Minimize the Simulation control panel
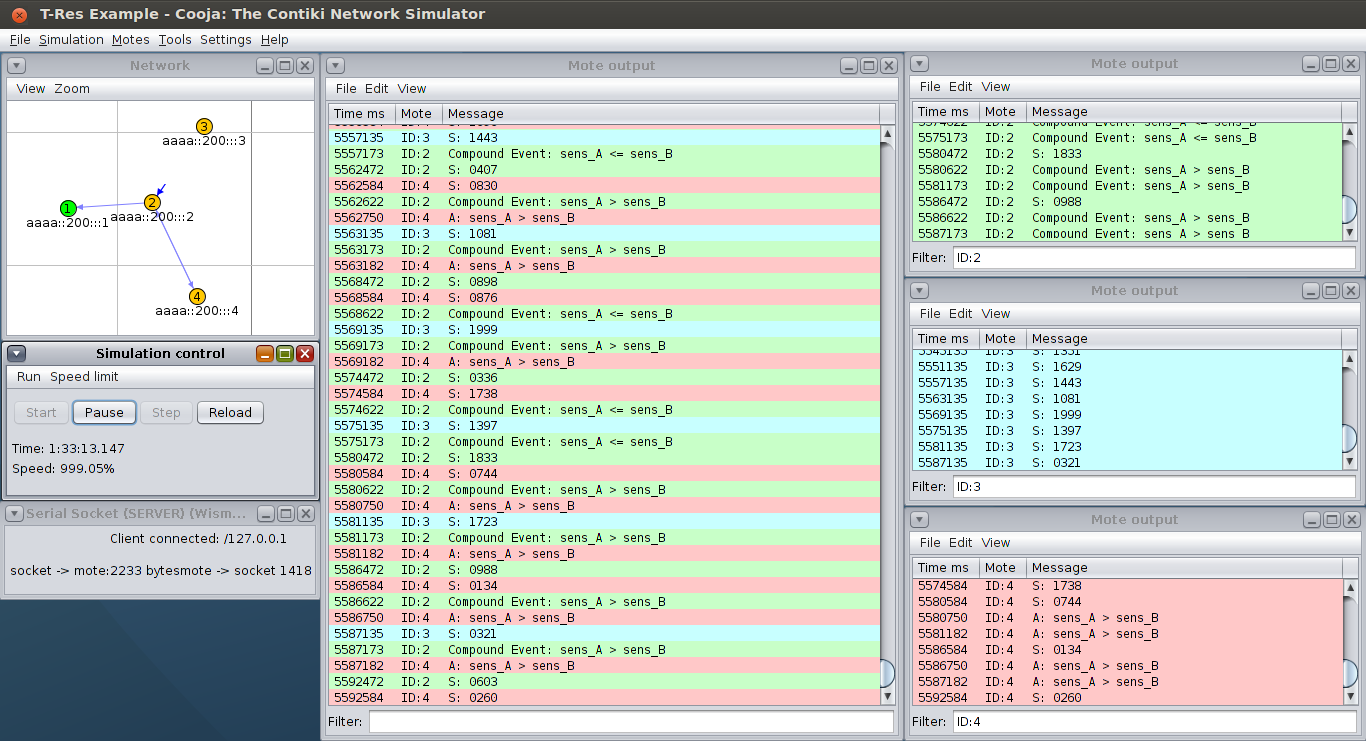 point(265,353)
